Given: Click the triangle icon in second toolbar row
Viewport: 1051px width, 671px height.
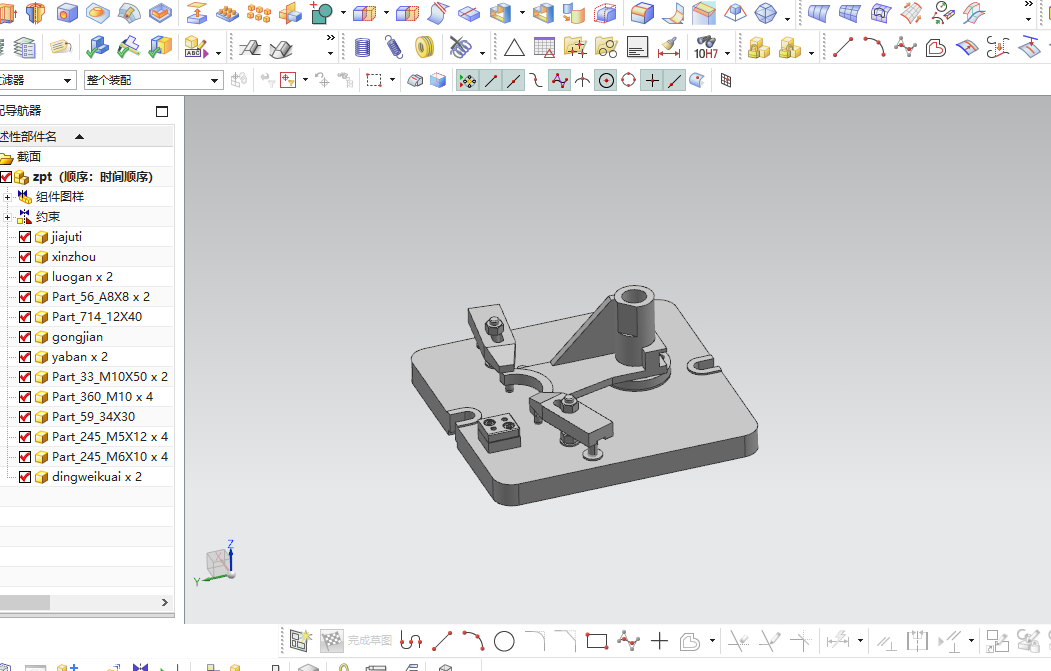Looking at the screenshot, I should pos(513,48).
